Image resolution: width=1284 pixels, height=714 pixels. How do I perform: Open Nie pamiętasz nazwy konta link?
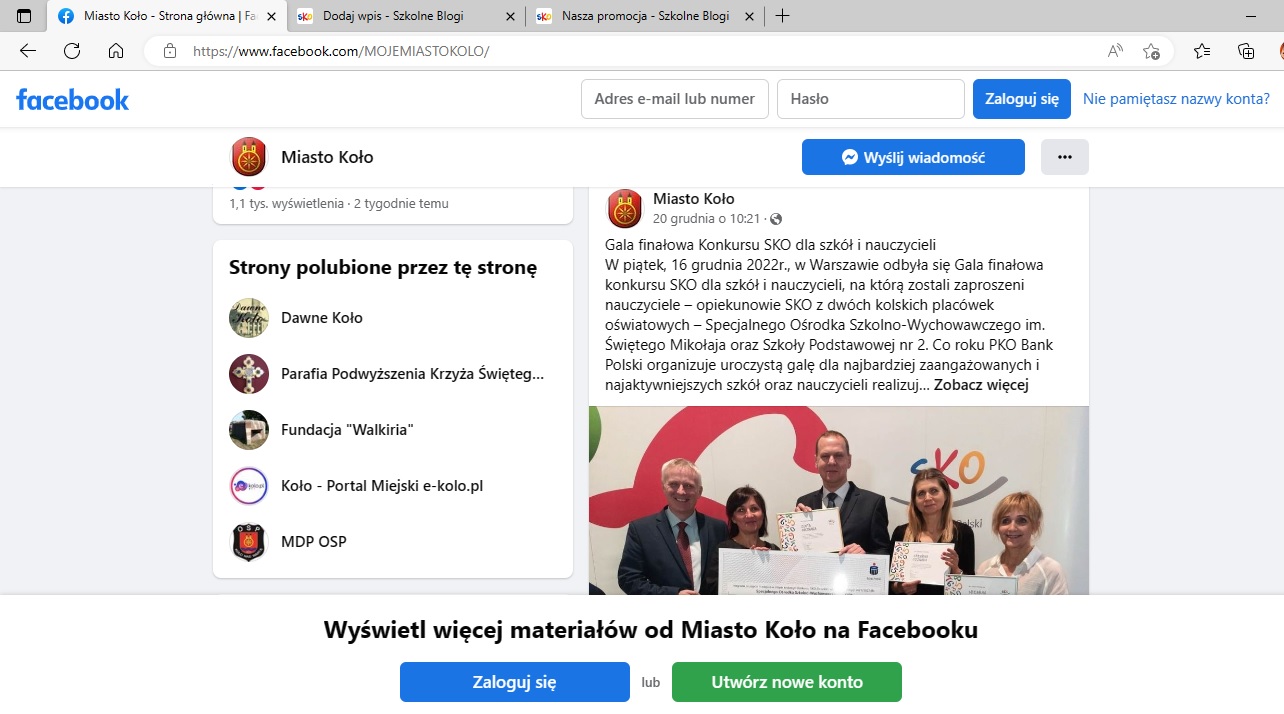click(x=1177, y=99)
